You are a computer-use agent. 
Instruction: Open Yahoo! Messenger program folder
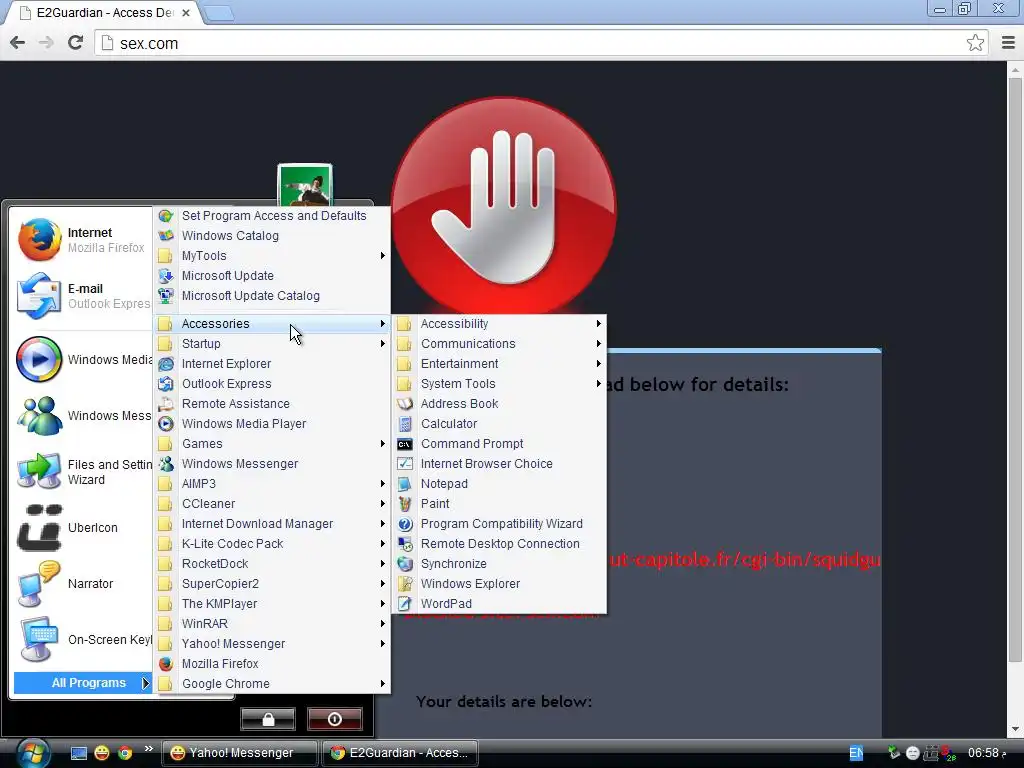(x=272, y=644)
